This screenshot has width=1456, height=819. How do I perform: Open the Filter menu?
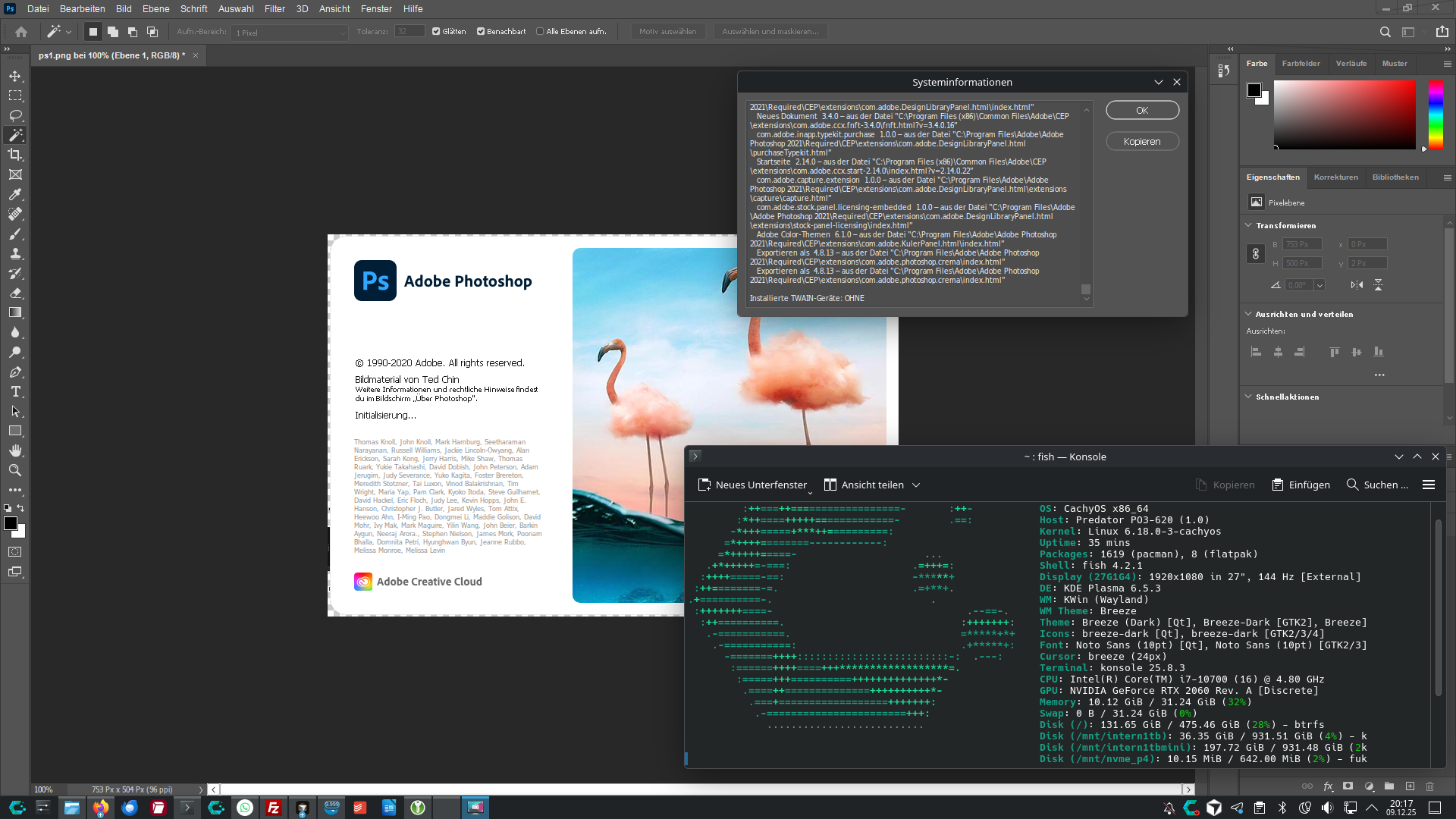pos(275,8)
